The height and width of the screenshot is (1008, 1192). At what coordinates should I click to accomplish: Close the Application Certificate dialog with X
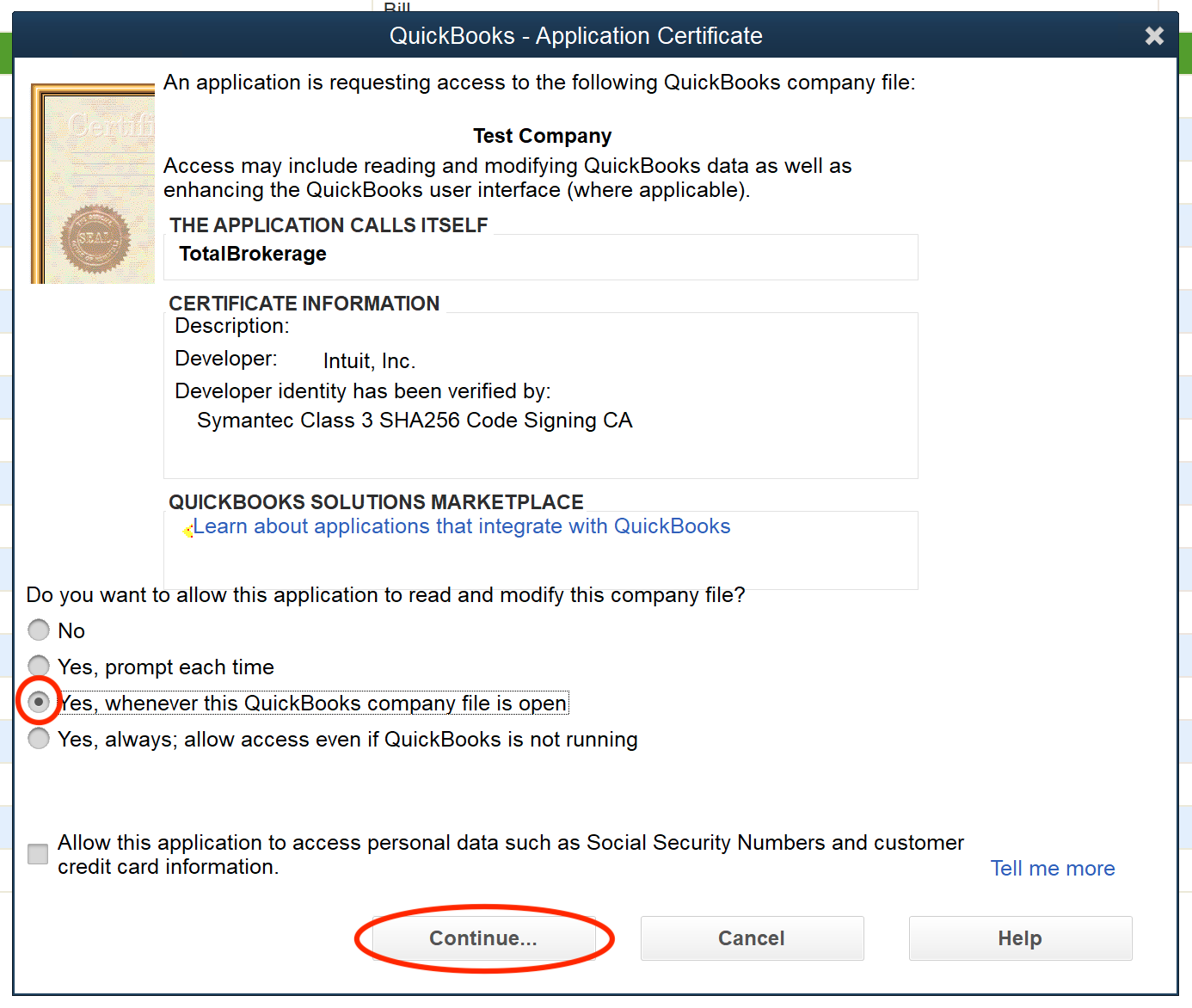coord(1154,36)
